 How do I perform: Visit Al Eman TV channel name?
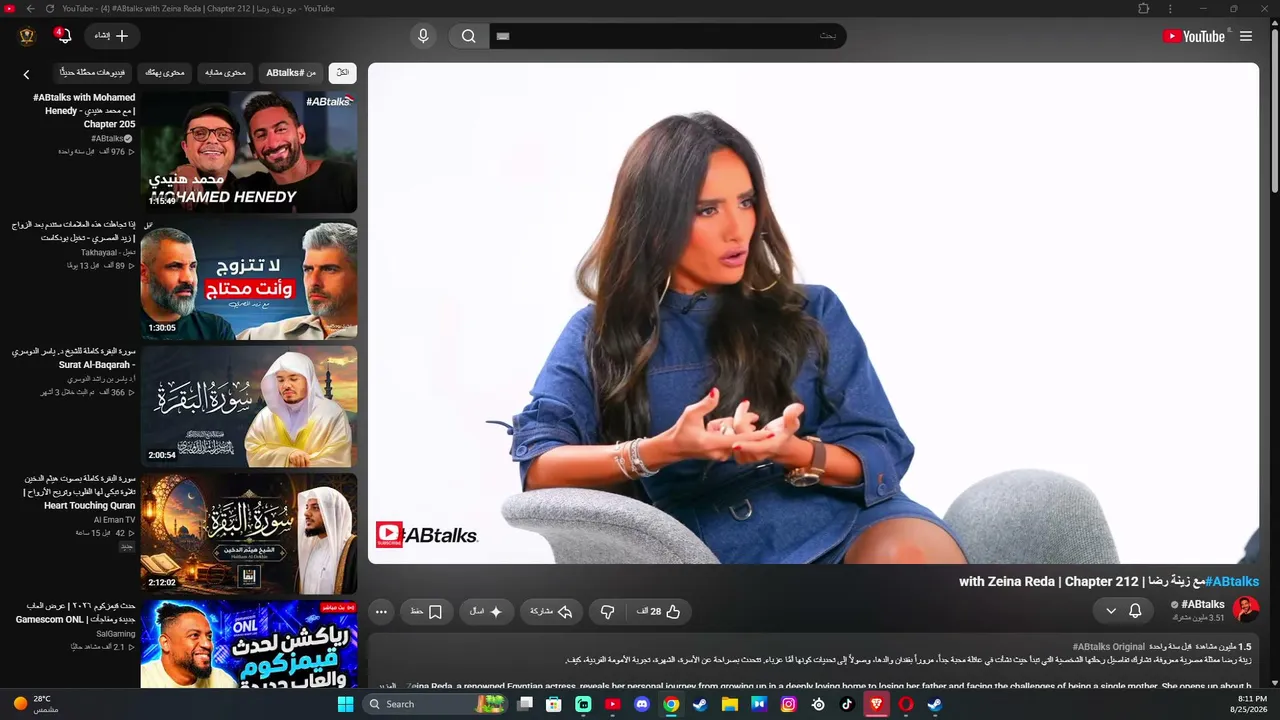point(115,520)
